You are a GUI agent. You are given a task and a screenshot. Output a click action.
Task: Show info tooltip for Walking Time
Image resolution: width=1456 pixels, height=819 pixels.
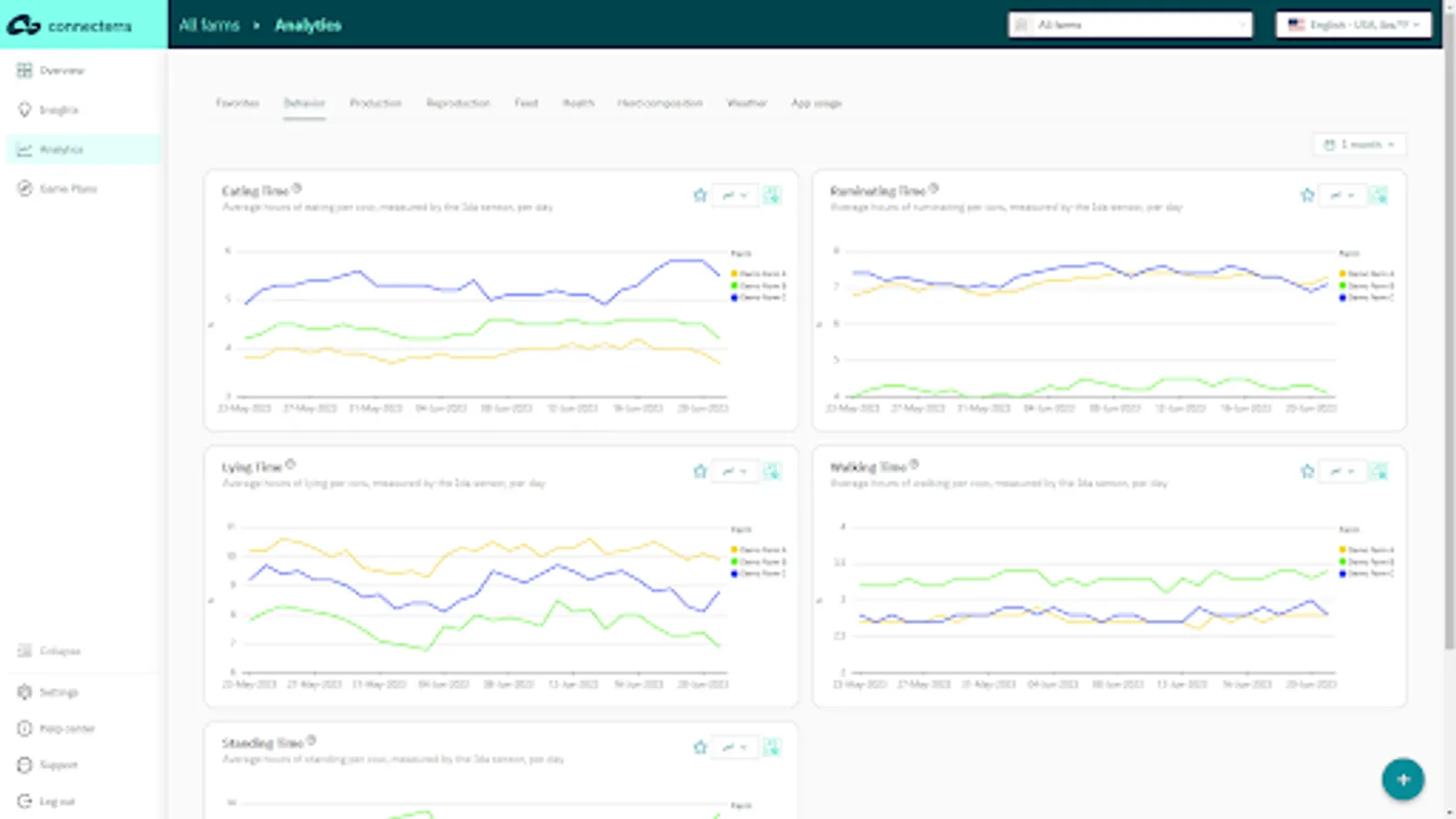(x=915, y=464)
